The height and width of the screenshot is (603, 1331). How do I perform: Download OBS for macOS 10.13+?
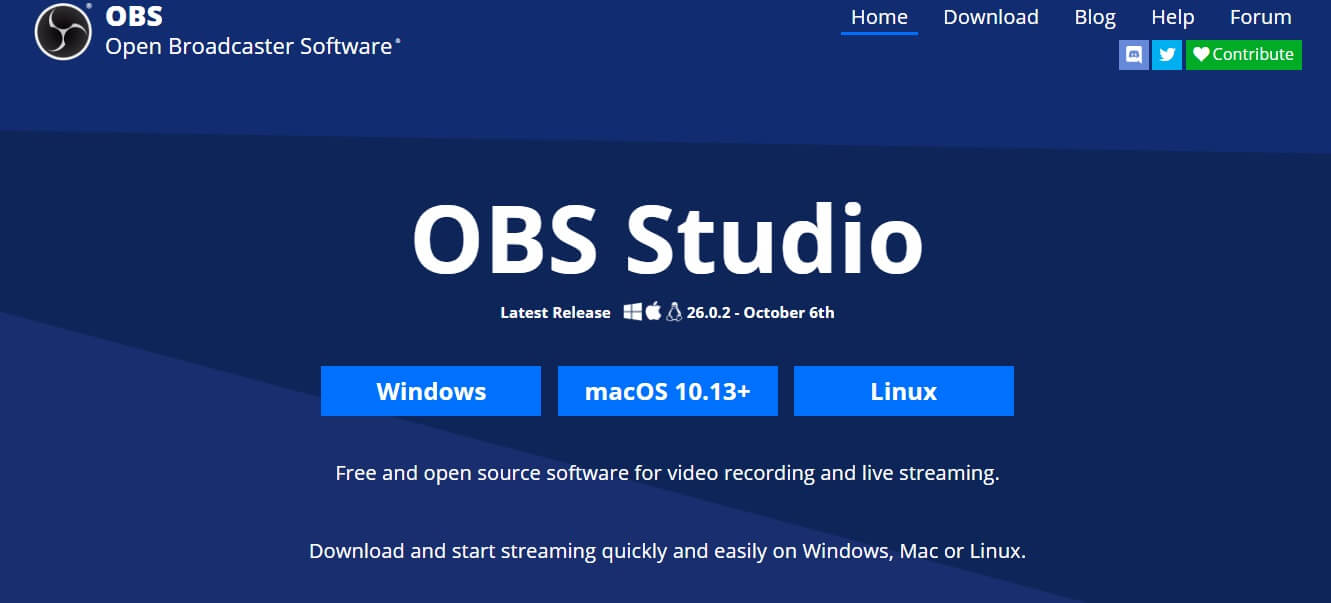click(667, 391)
